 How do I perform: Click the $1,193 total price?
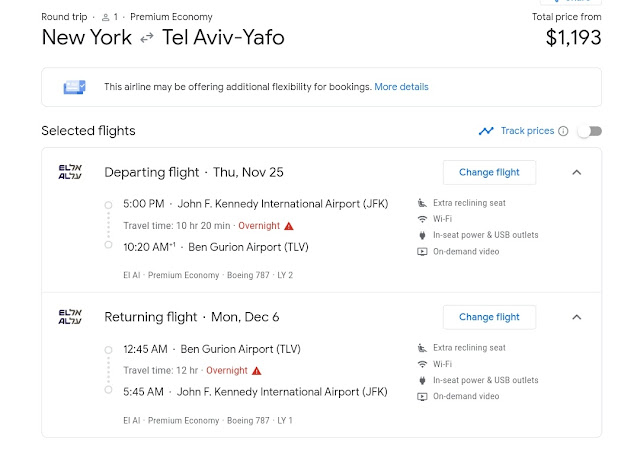click(573, 39)
